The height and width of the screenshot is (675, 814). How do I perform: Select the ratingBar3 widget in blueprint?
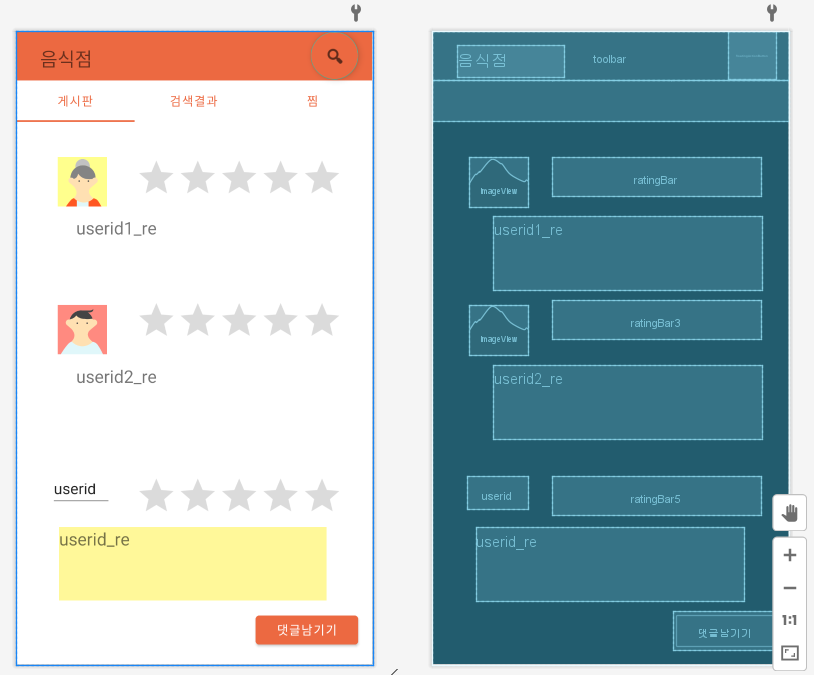pos(657,320)
